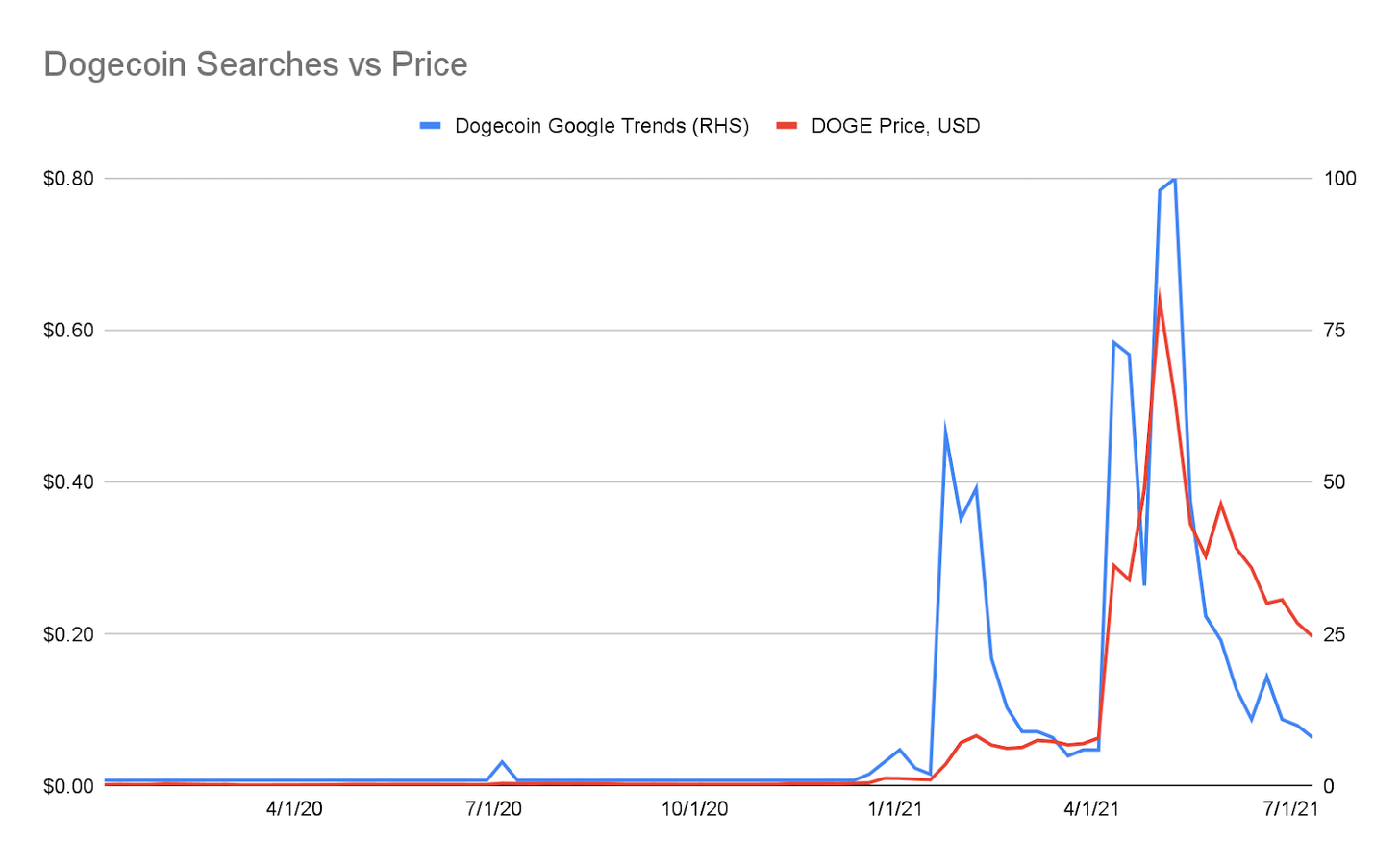Click the 4/1/20 date on the x-axis
This screenshot has height=864, width=1400.
(294, 809)
